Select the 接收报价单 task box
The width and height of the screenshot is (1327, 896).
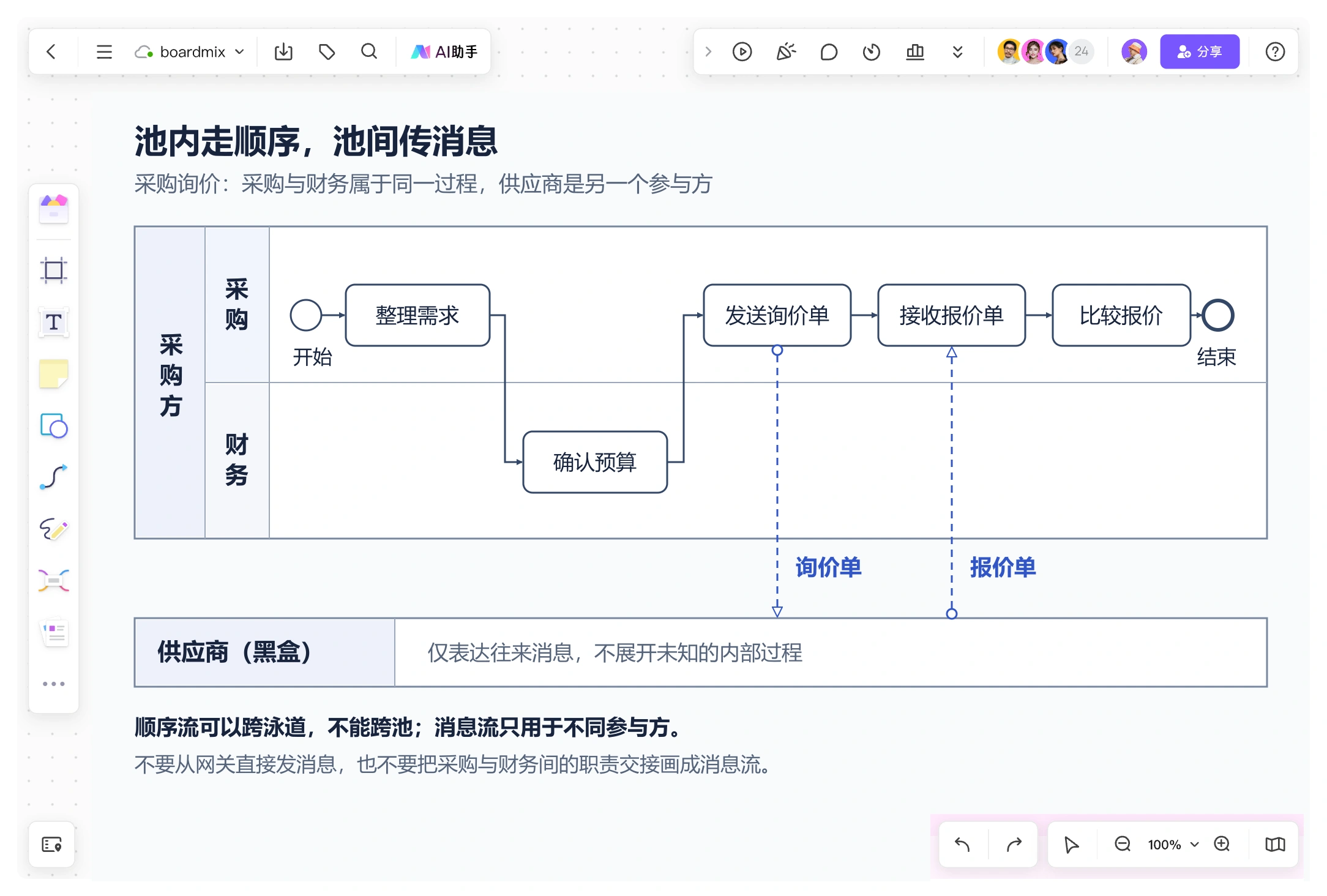[952, 315]
